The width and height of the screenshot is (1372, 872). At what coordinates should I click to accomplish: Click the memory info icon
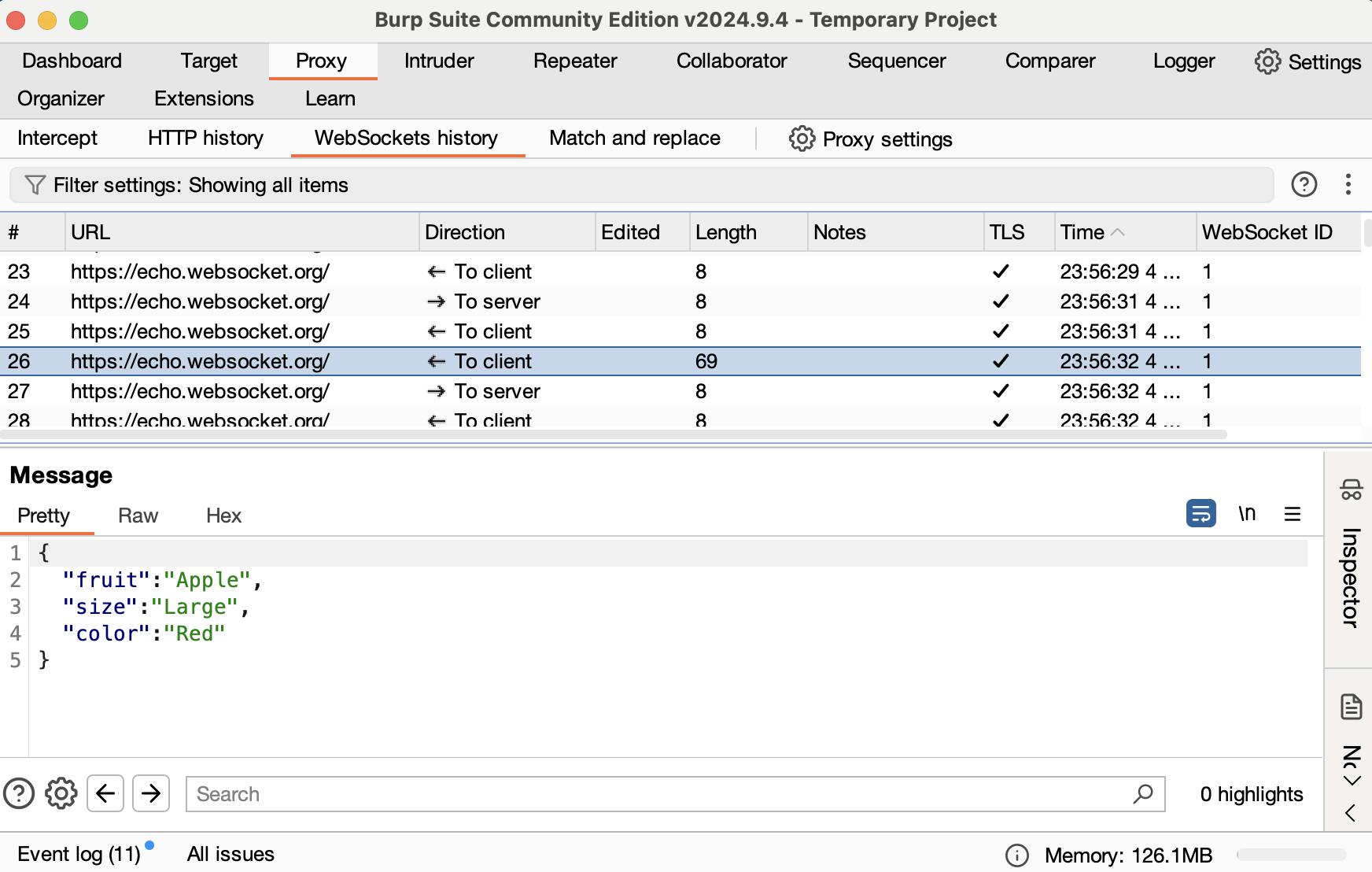(x=1016, y=855)
